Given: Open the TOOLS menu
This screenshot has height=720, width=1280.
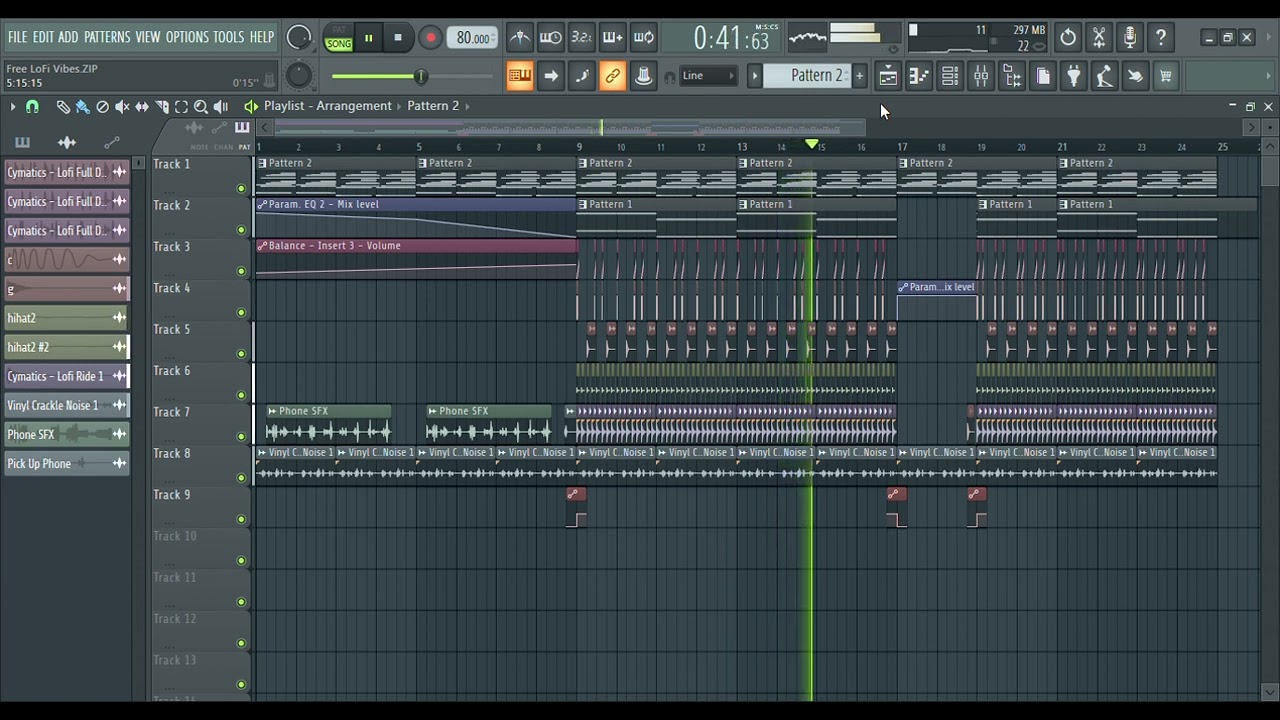Looking at the screenshot, I should pos(228,37).
